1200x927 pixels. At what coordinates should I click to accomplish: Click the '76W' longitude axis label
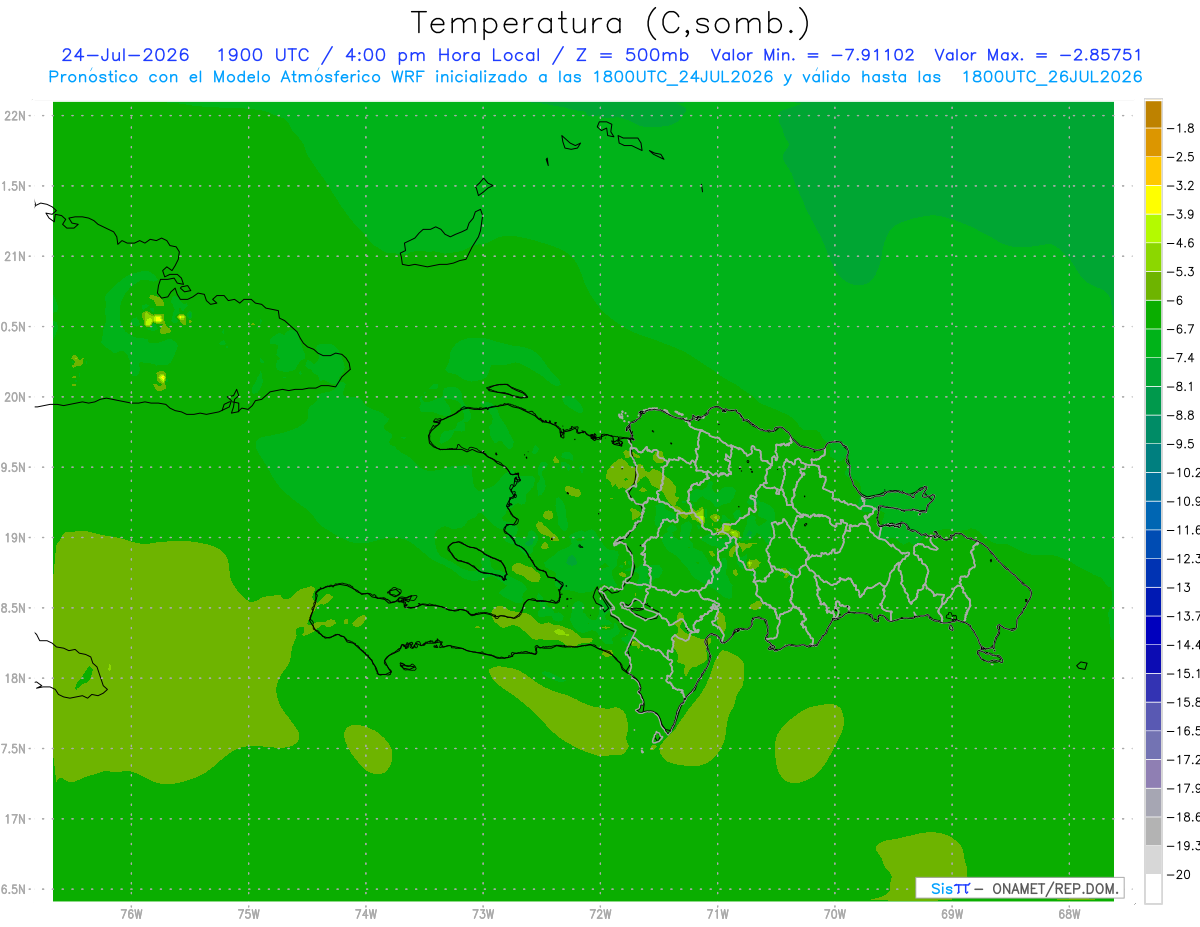(131, 913)
